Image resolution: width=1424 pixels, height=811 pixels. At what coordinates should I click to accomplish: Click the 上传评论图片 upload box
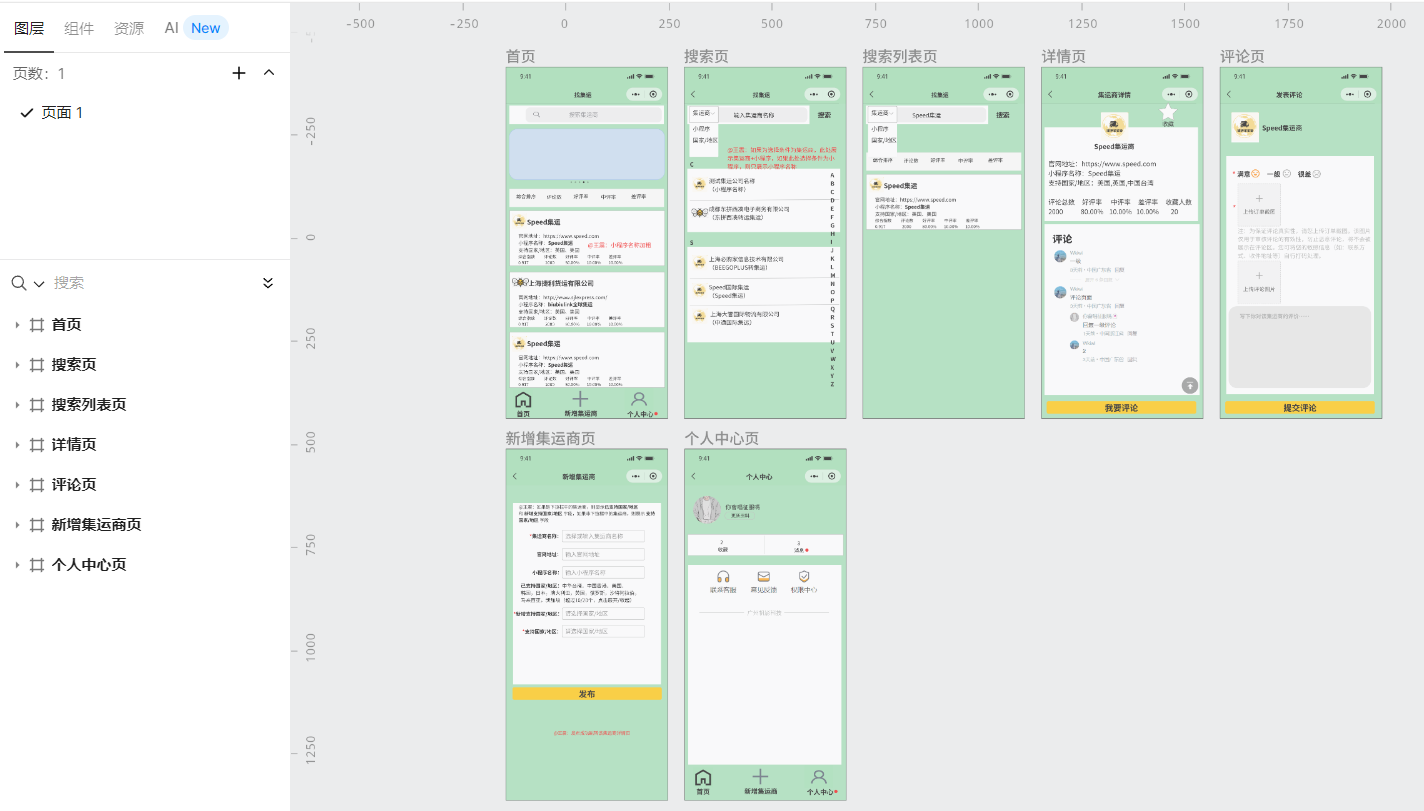point(1259,282)
